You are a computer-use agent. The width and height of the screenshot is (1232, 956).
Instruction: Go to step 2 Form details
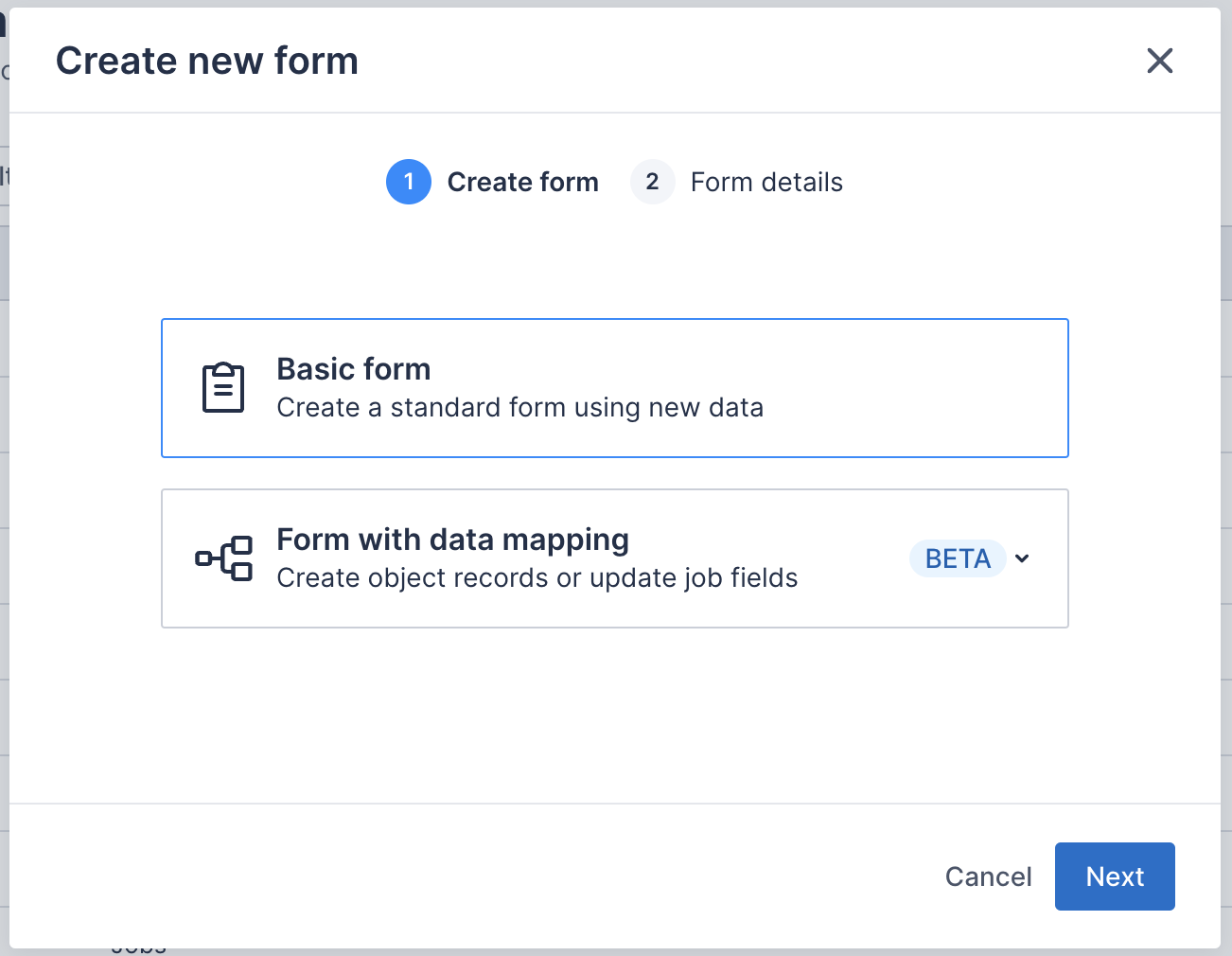tap(737, 182)
